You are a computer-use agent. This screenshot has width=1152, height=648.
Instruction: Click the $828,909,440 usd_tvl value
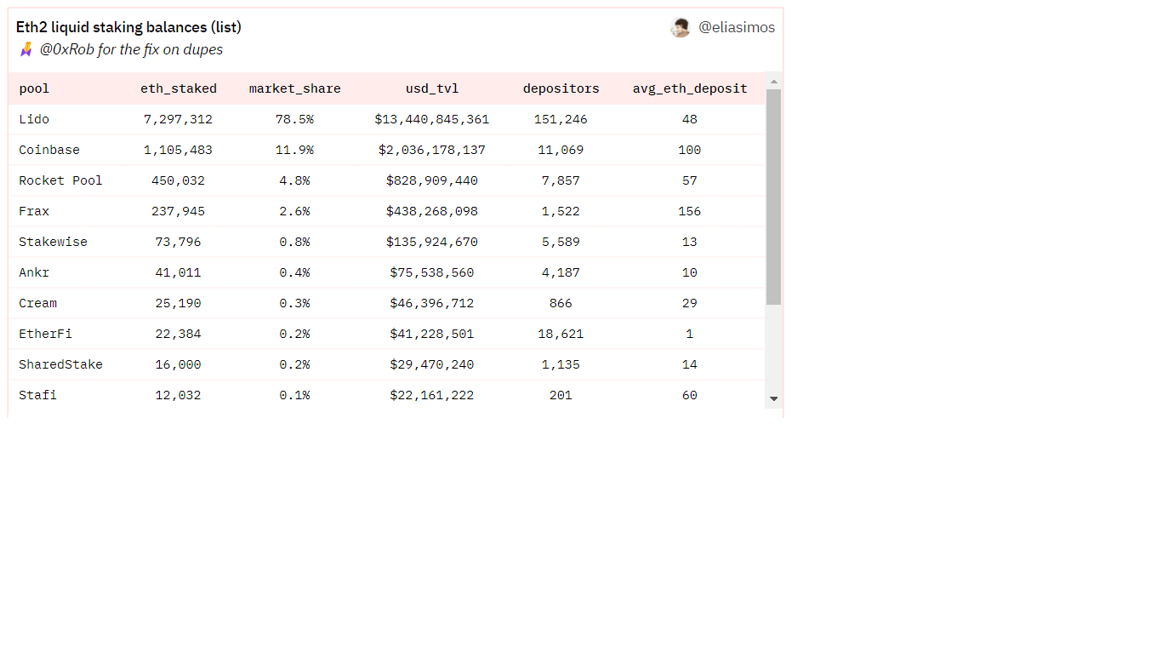(432, 181)
